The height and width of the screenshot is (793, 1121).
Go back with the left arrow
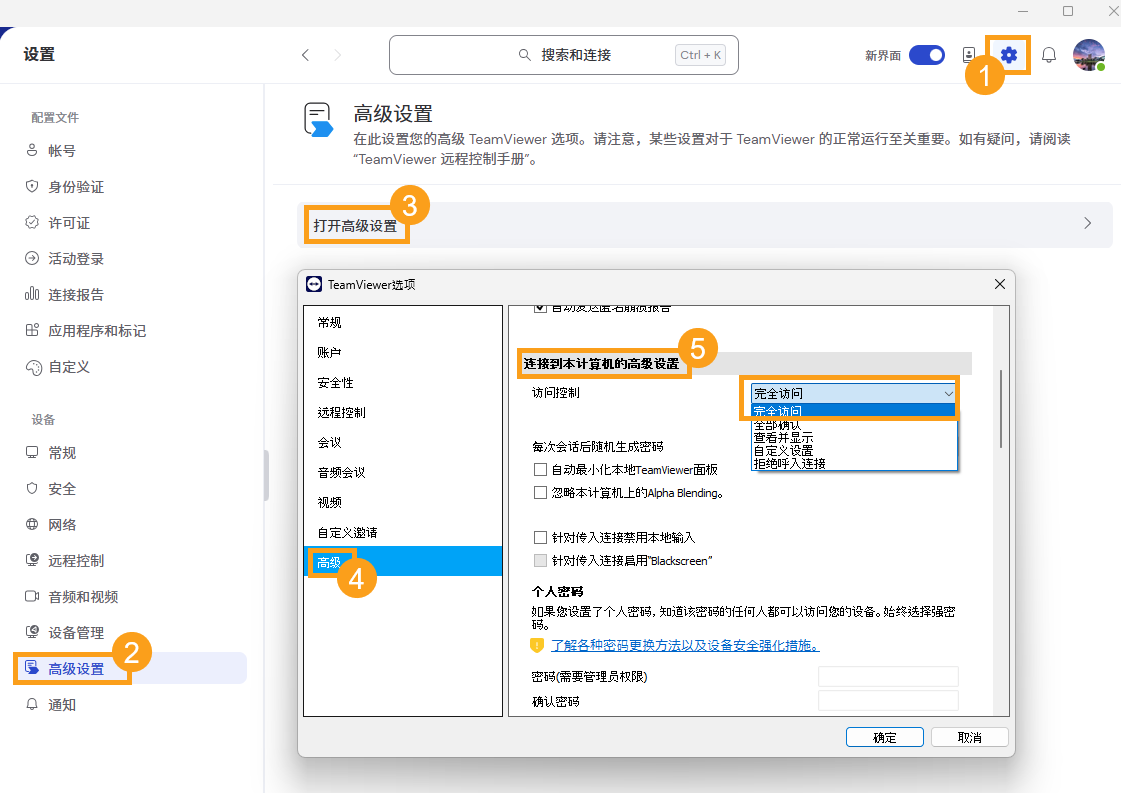tap(305, 55)
